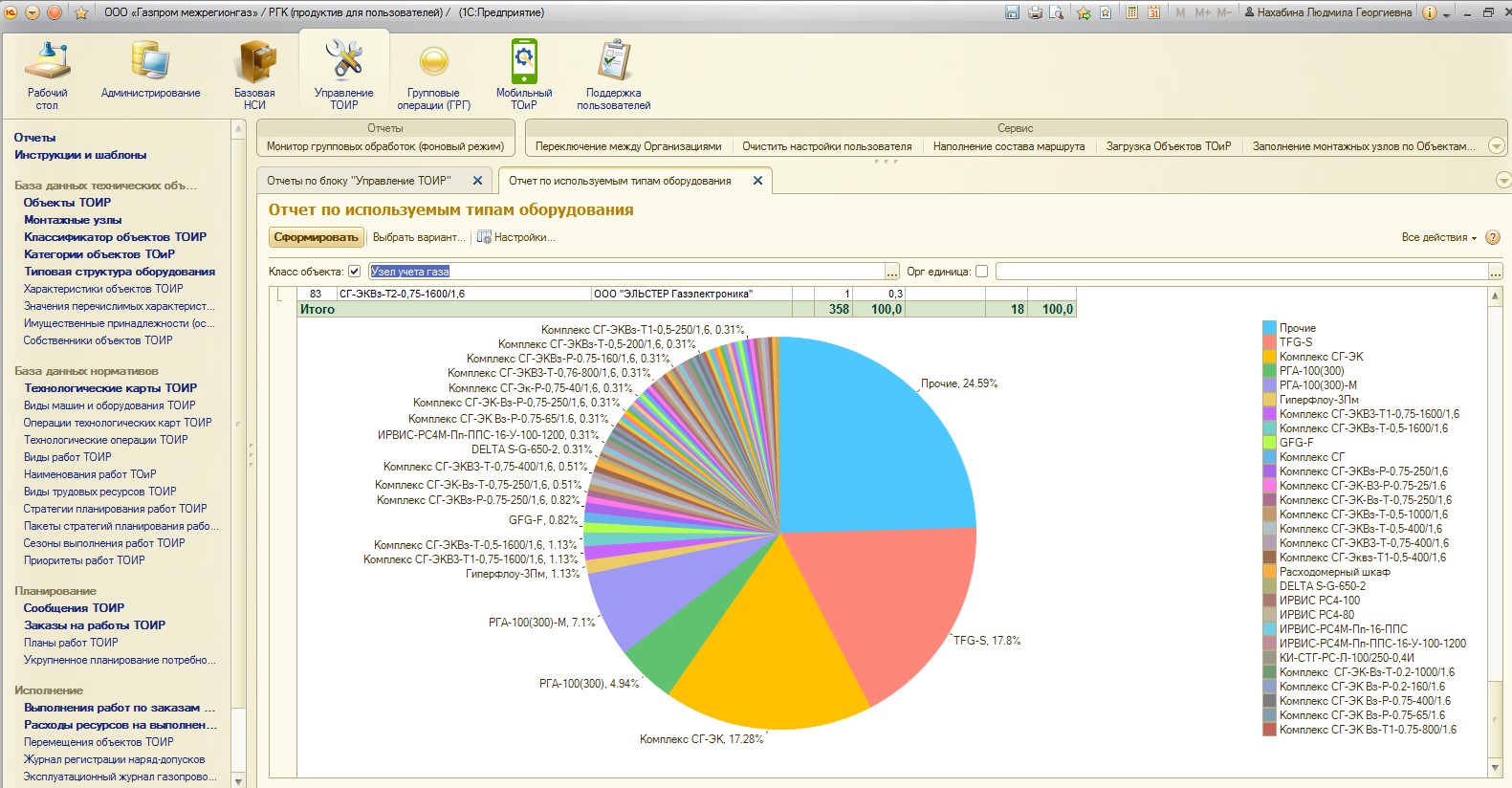Image resolution: width=1512 pixels, height=788 pixels.
Task: Click the Орг единица input field
Action: 1242,272
